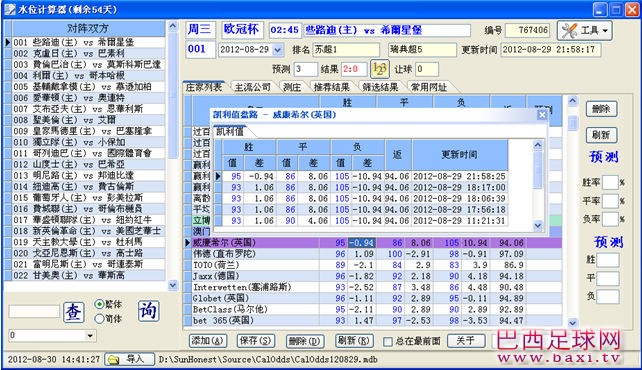642x370 pixels.
Task: Select popup row updated 2012-08-29 18:17:00
Action: [x=365, y=187]
